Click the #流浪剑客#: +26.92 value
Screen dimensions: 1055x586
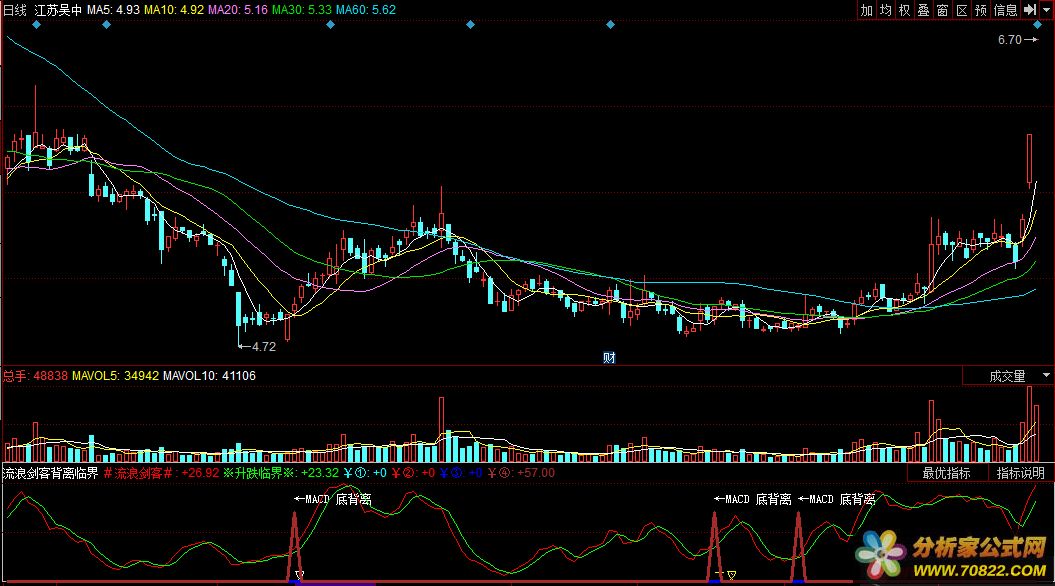tap(161, 473)
